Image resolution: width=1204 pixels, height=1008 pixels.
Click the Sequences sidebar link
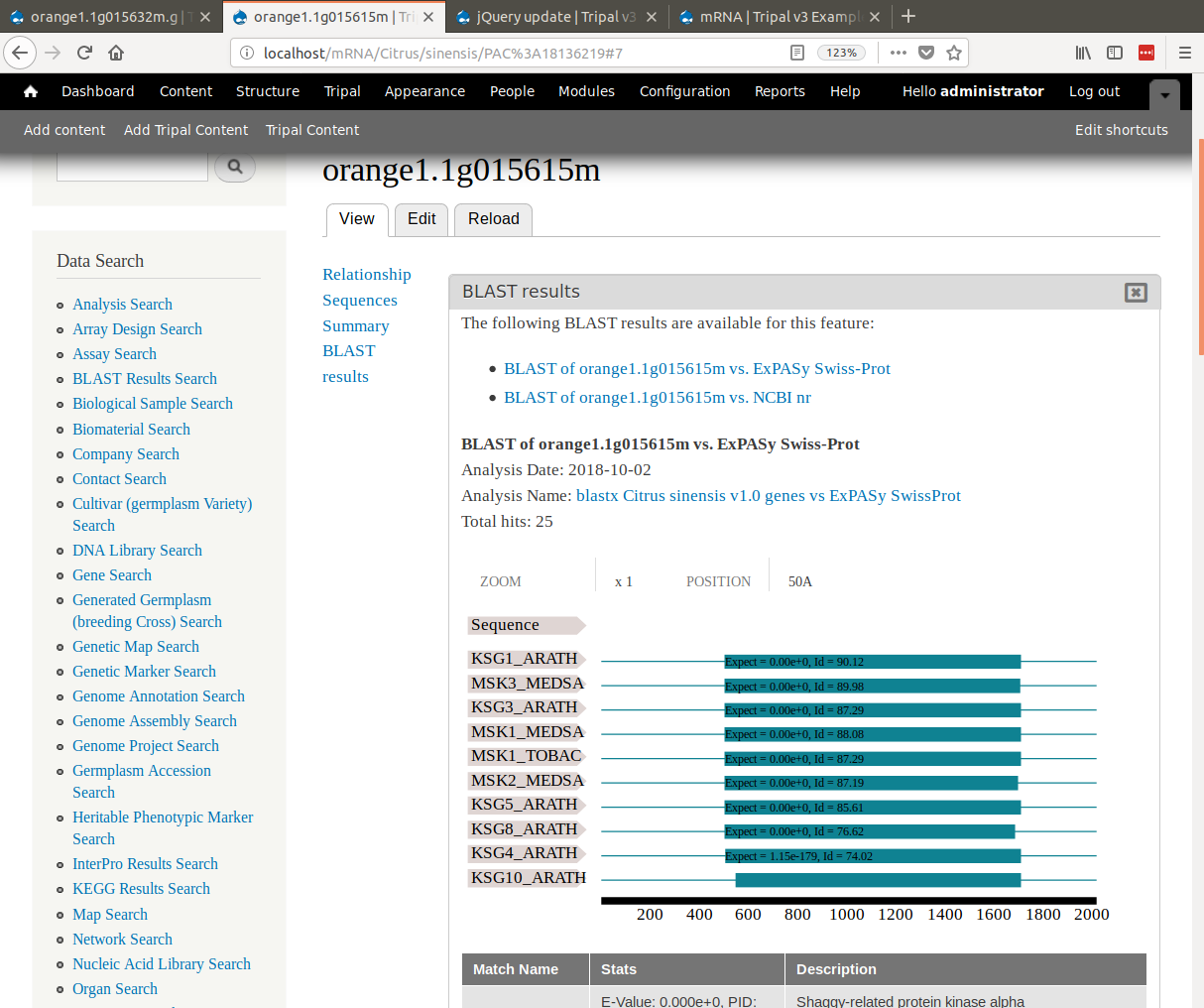(x=359, y=300)
